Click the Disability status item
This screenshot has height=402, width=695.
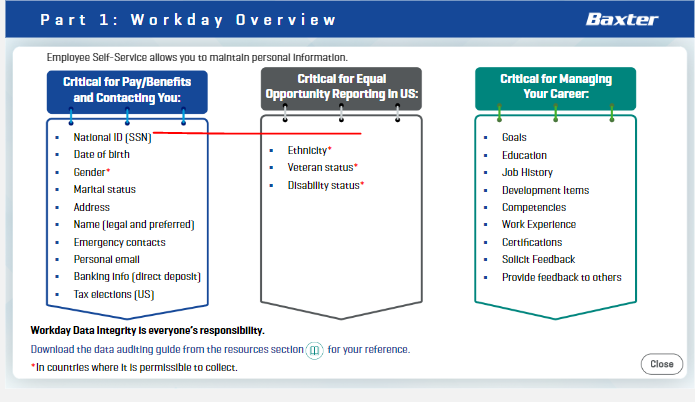click(x=325, y=185)
